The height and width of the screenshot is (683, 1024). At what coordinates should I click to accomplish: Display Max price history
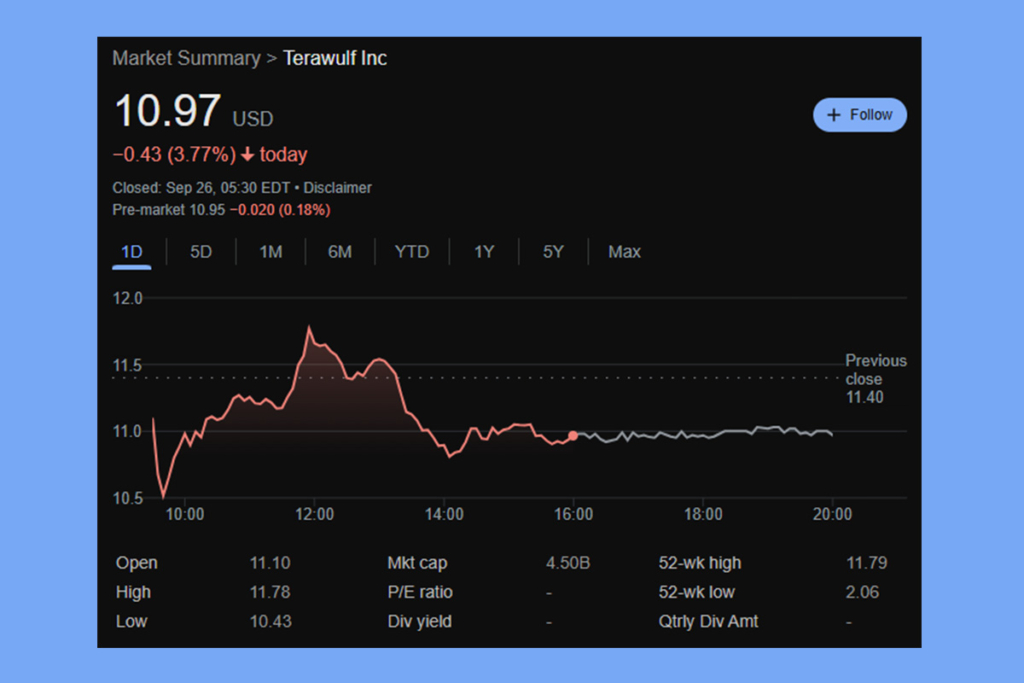[624, 252]
